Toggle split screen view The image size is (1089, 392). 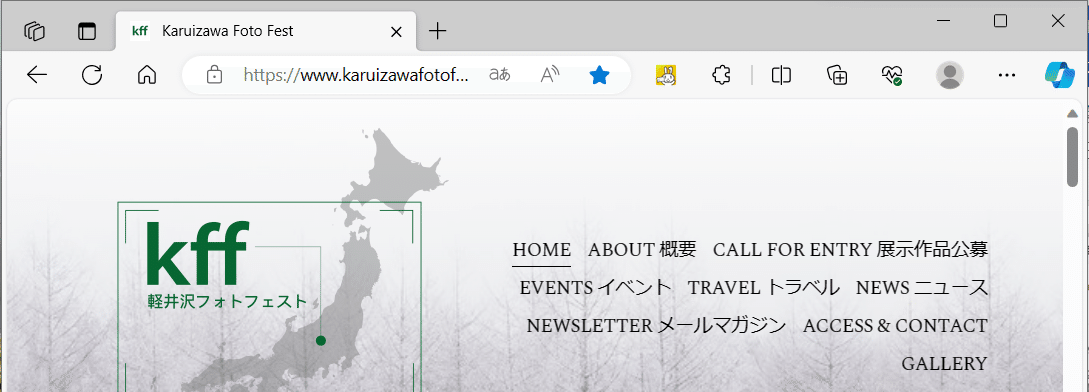(x=781, y=75)
